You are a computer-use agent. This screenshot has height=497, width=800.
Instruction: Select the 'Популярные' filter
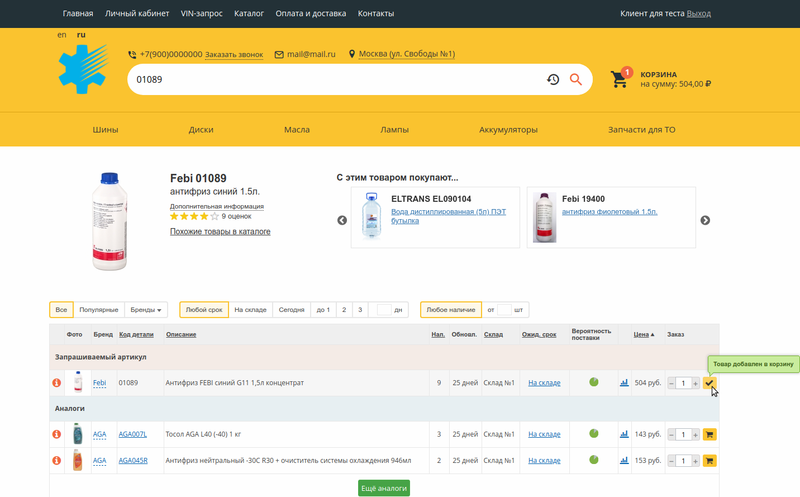click(x=99, y=310)
